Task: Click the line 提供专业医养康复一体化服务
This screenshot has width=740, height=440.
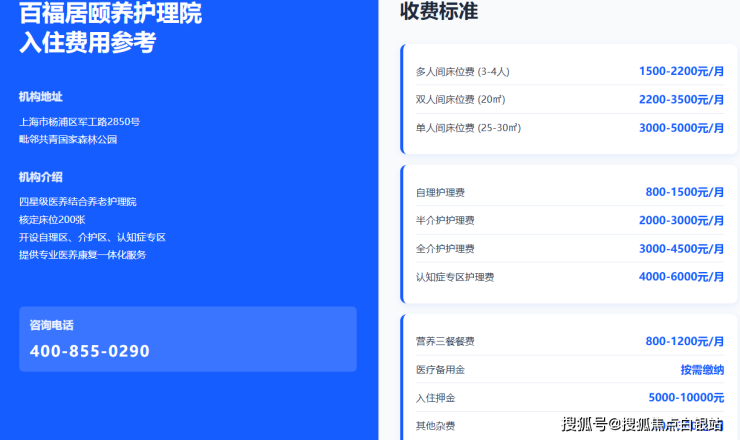Action: pos(83,255)
